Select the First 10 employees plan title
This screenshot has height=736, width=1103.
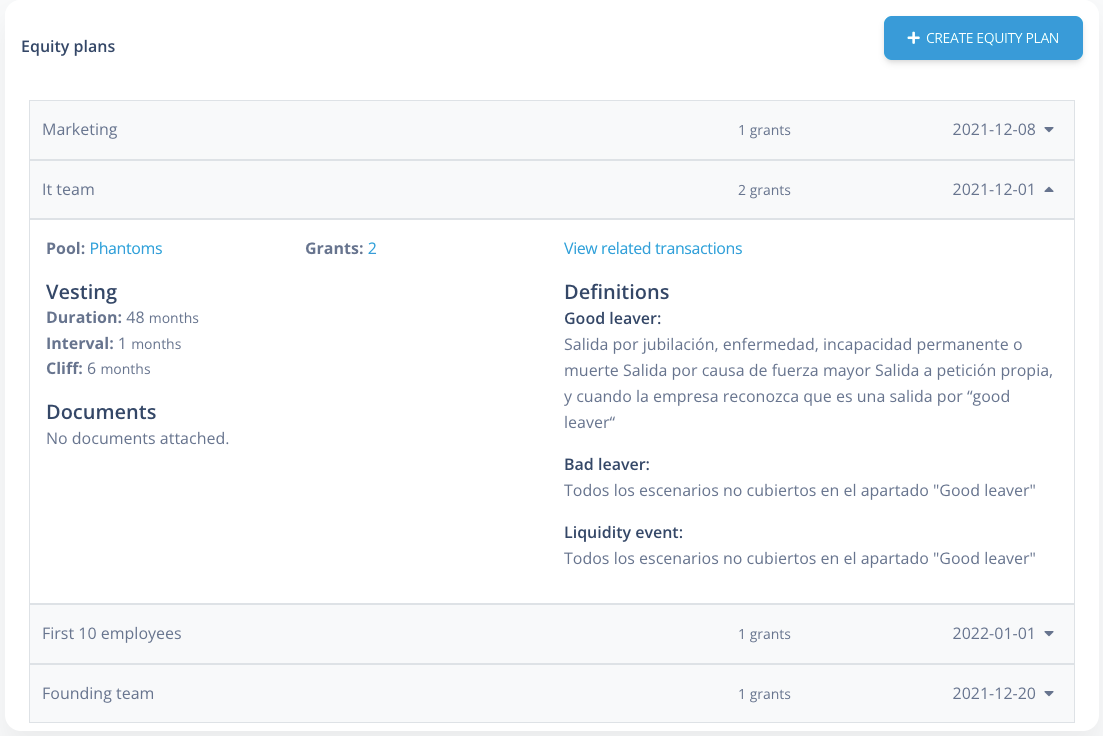pyautogui.click(x=112, y=633)
